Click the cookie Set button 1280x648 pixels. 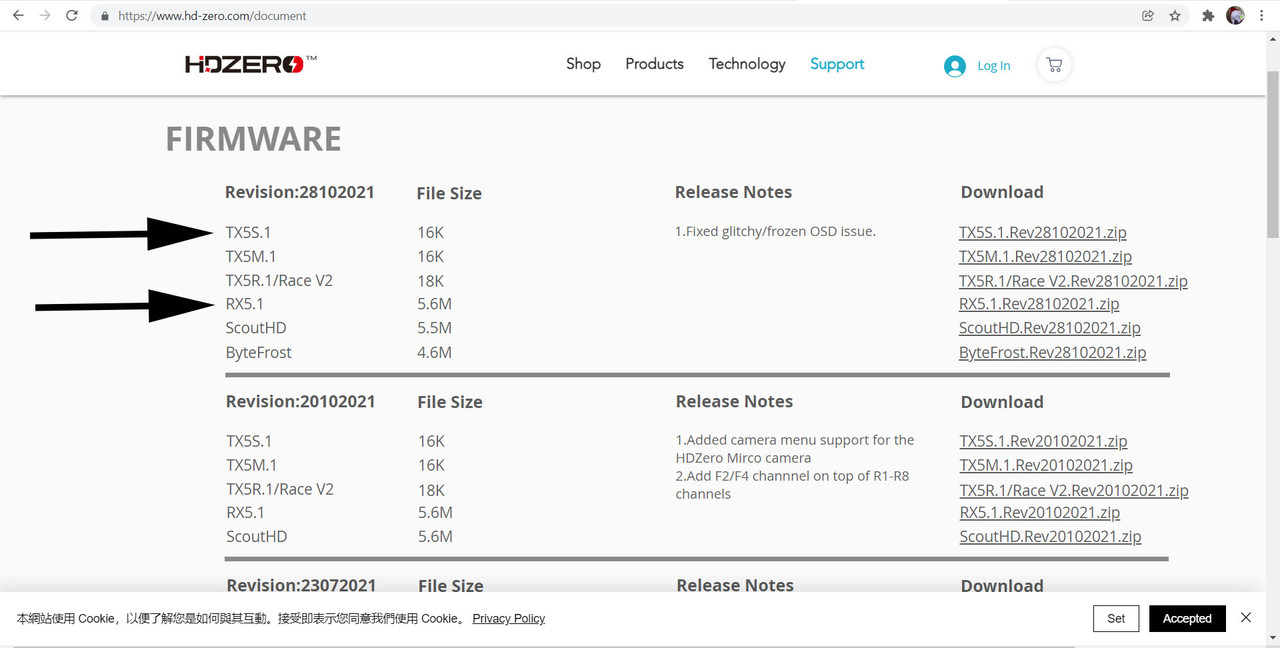(1116, 619)
